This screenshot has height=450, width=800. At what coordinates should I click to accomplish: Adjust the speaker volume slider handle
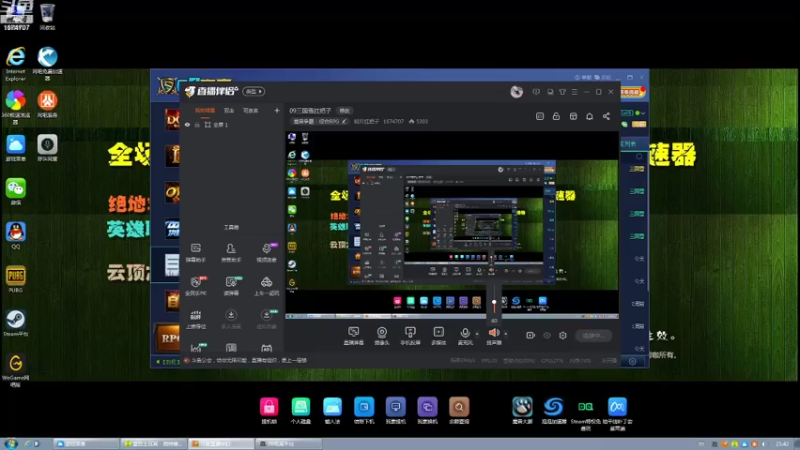pos(494,302)
